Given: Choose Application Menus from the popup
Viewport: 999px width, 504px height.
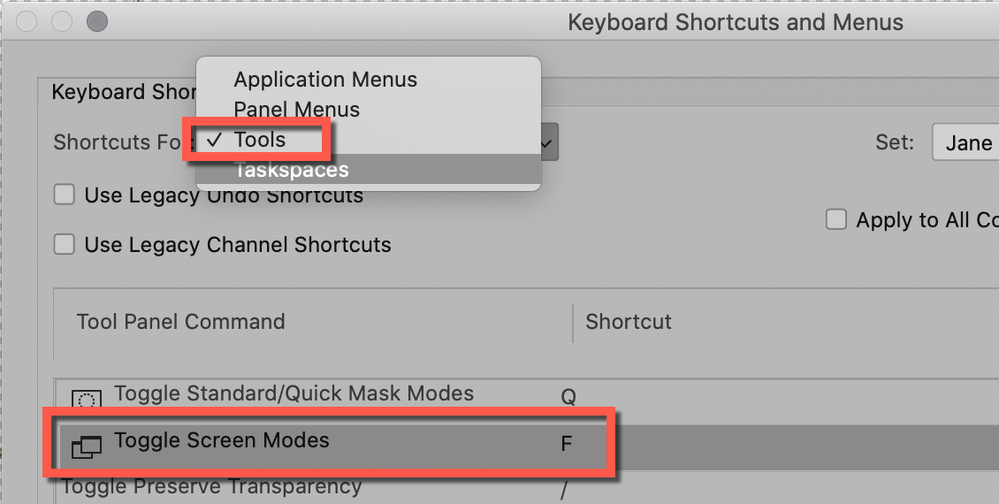Looking at the screenshot, I should coord(325,79).
